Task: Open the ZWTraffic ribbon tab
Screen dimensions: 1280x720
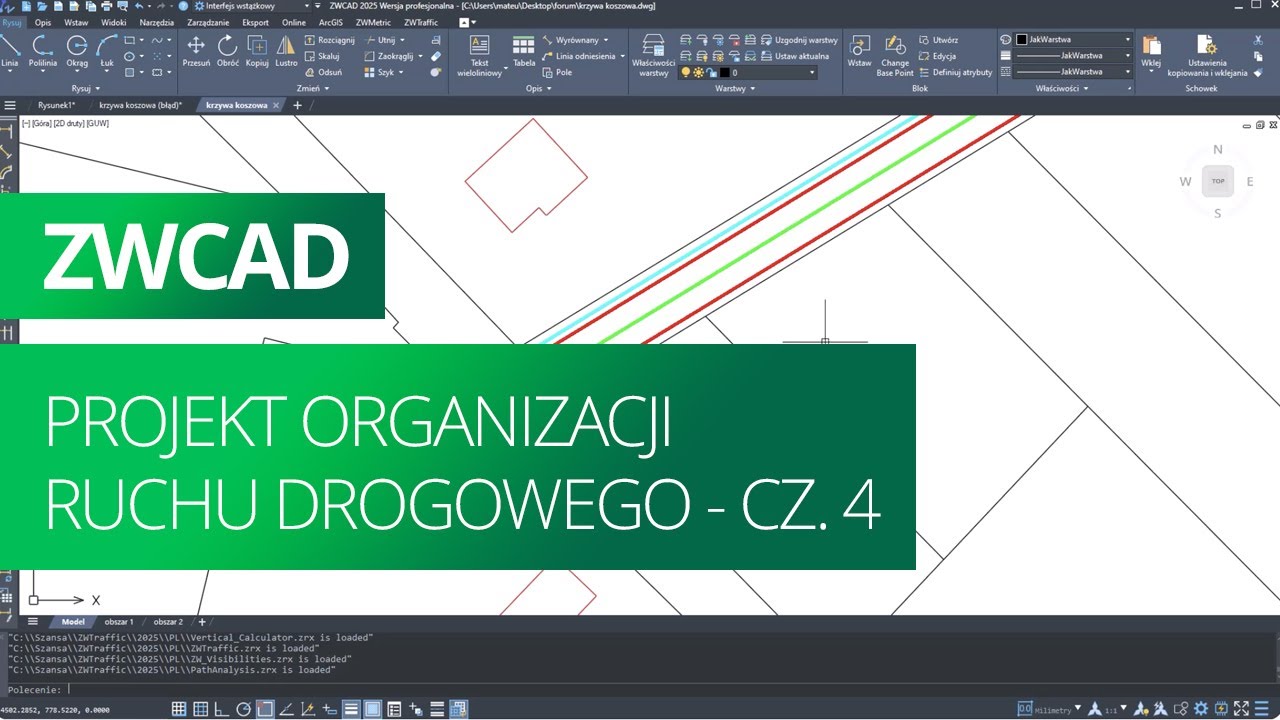Action: [422, 22]
